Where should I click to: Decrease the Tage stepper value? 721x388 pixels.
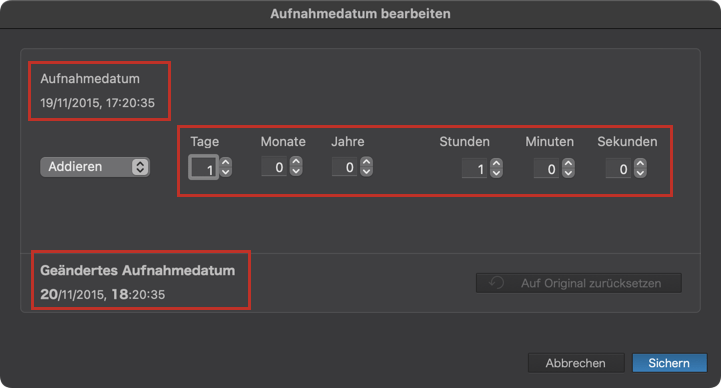coord(225,172)
